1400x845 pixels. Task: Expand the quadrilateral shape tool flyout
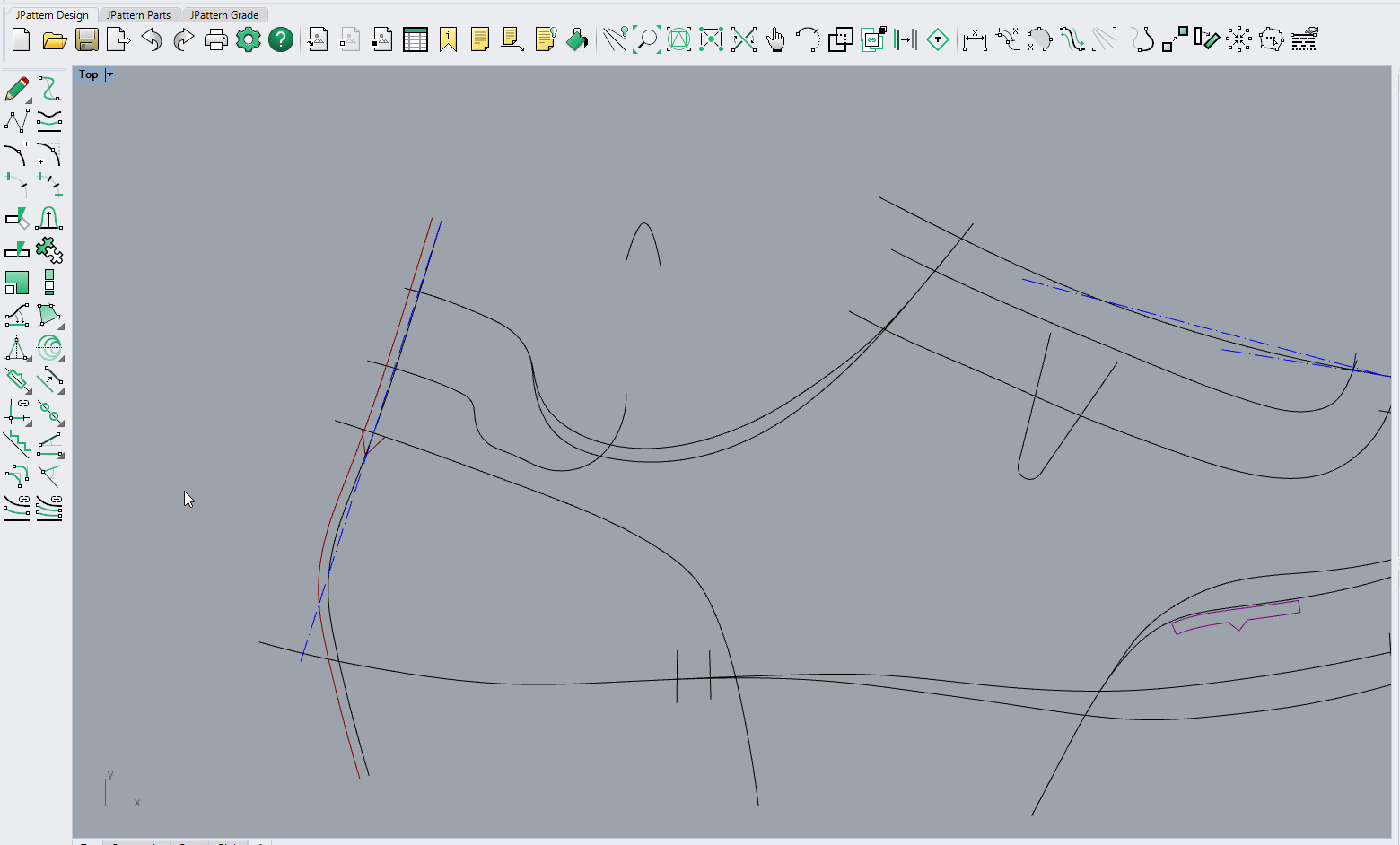(x=60, y=327)
